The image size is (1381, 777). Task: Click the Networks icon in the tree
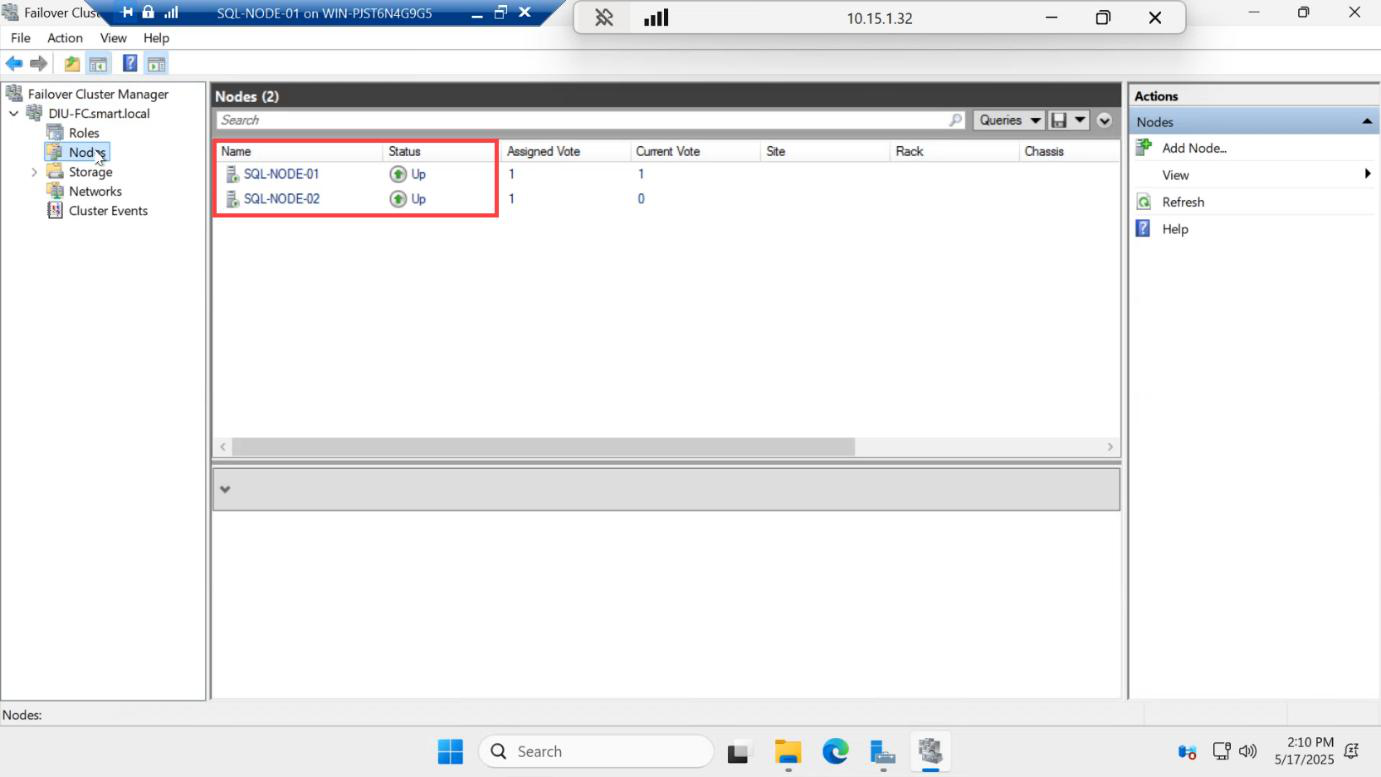[x=55, y=191]
